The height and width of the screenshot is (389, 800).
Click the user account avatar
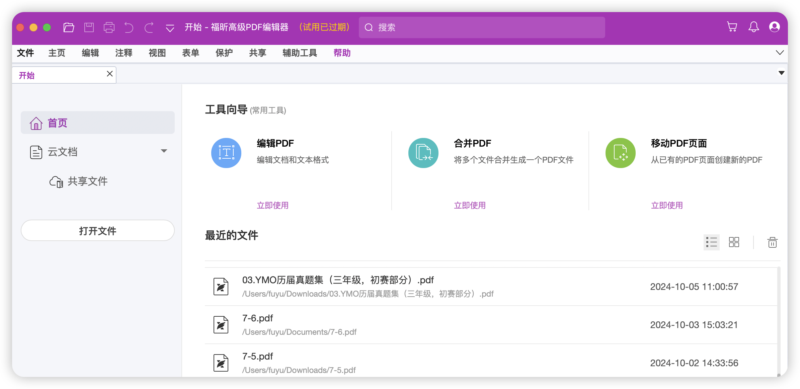coord(774,27)
